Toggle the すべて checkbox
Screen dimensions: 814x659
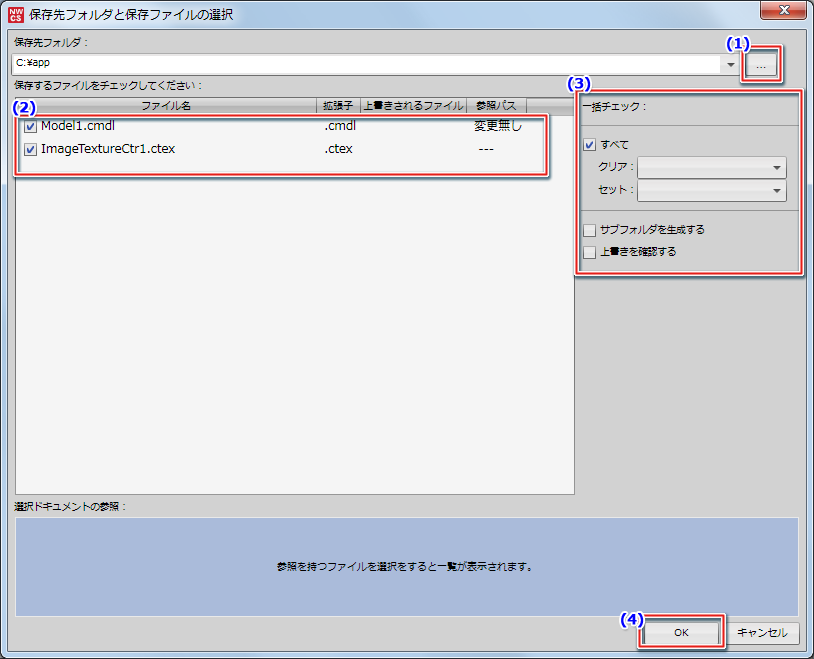tap(589, 145)
